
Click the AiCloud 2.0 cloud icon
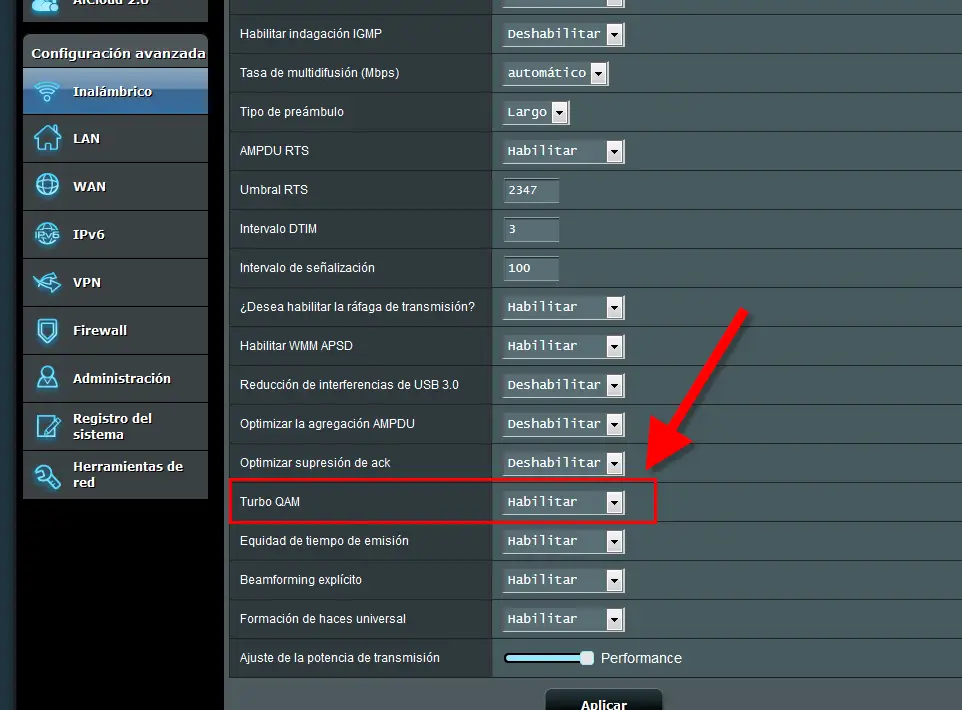coord(44,6)
